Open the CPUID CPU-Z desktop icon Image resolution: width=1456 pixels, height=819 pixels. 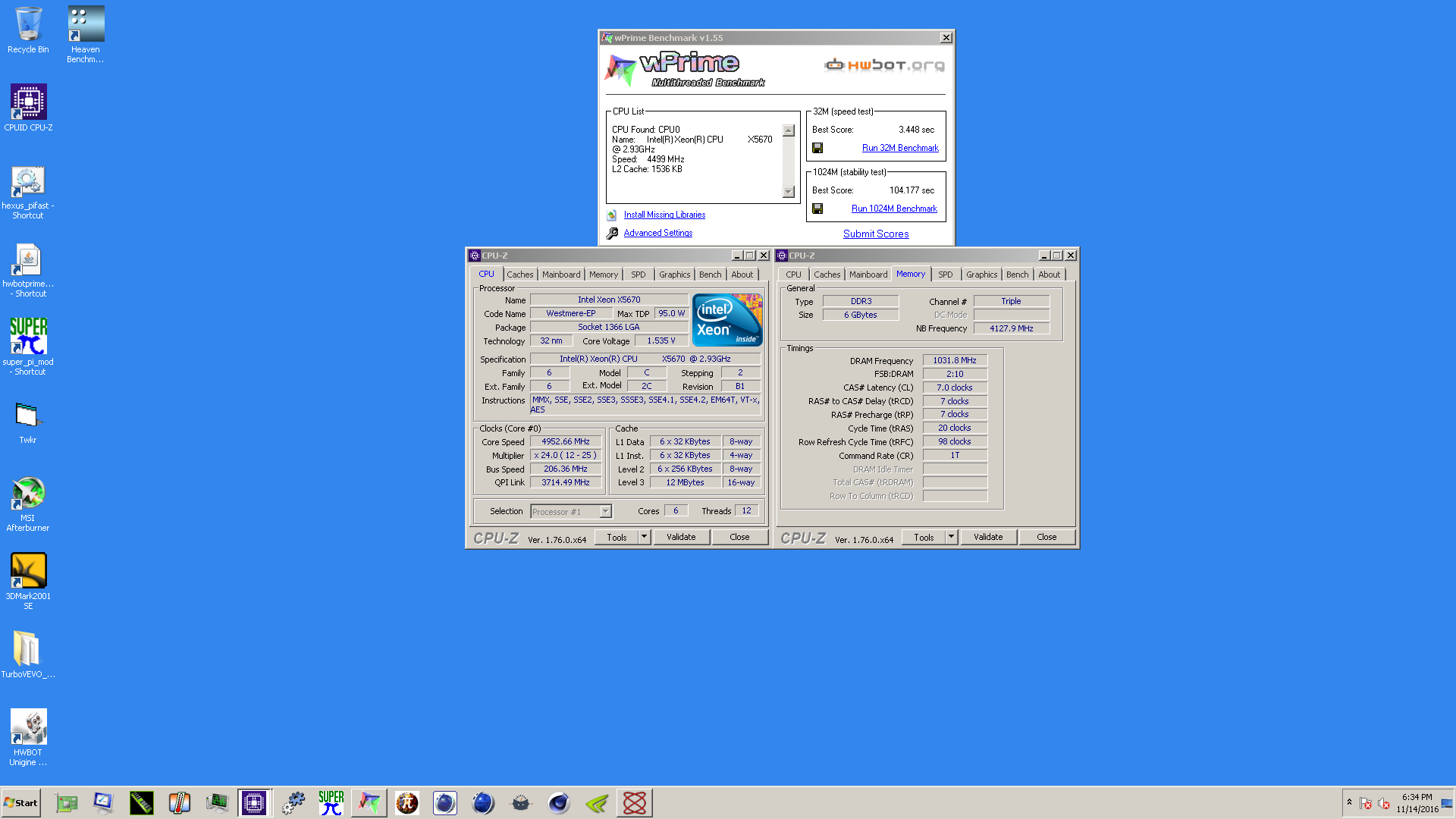tap(28, 108)
